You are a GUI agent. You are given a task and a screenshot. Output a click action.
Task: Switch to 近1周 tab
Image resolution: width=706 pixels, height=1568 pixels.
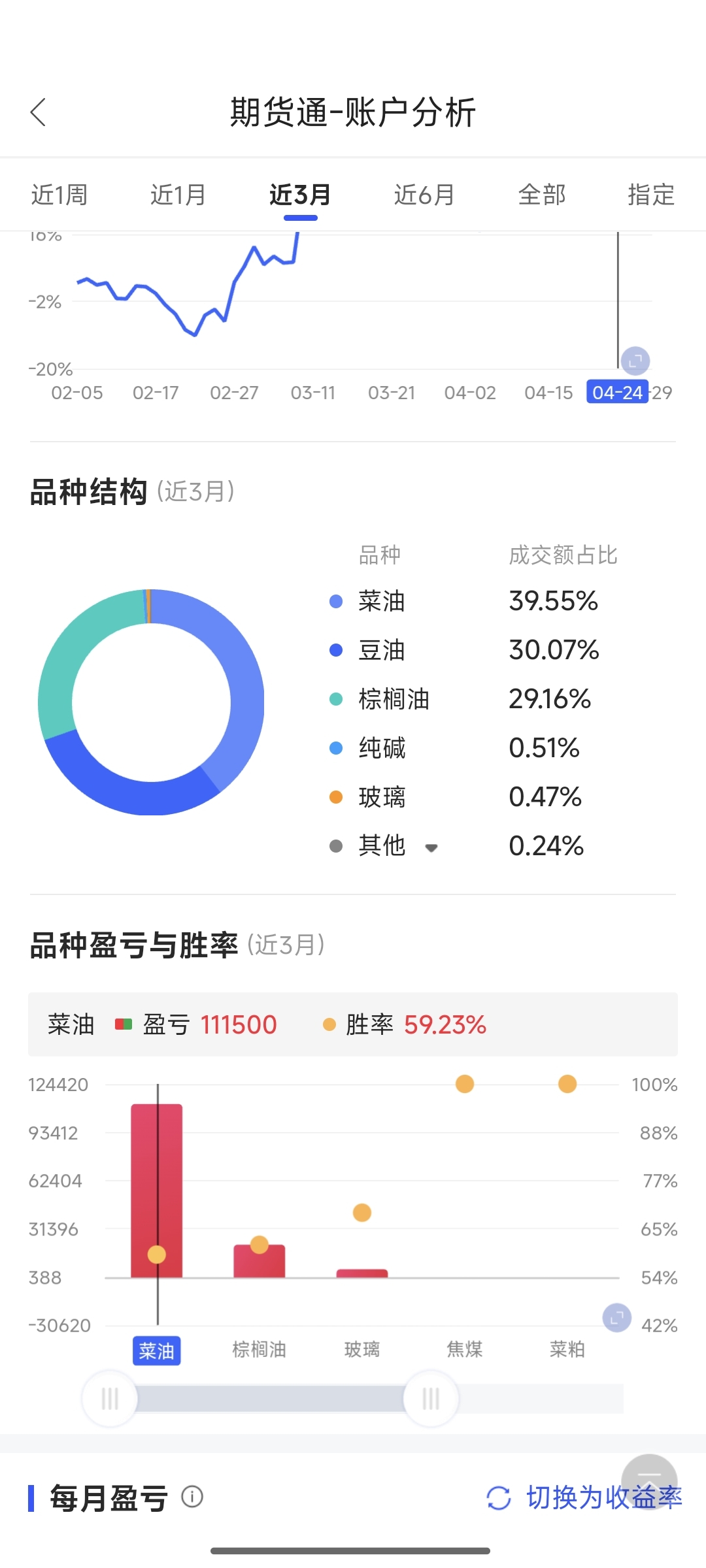[x=59, y=195]
